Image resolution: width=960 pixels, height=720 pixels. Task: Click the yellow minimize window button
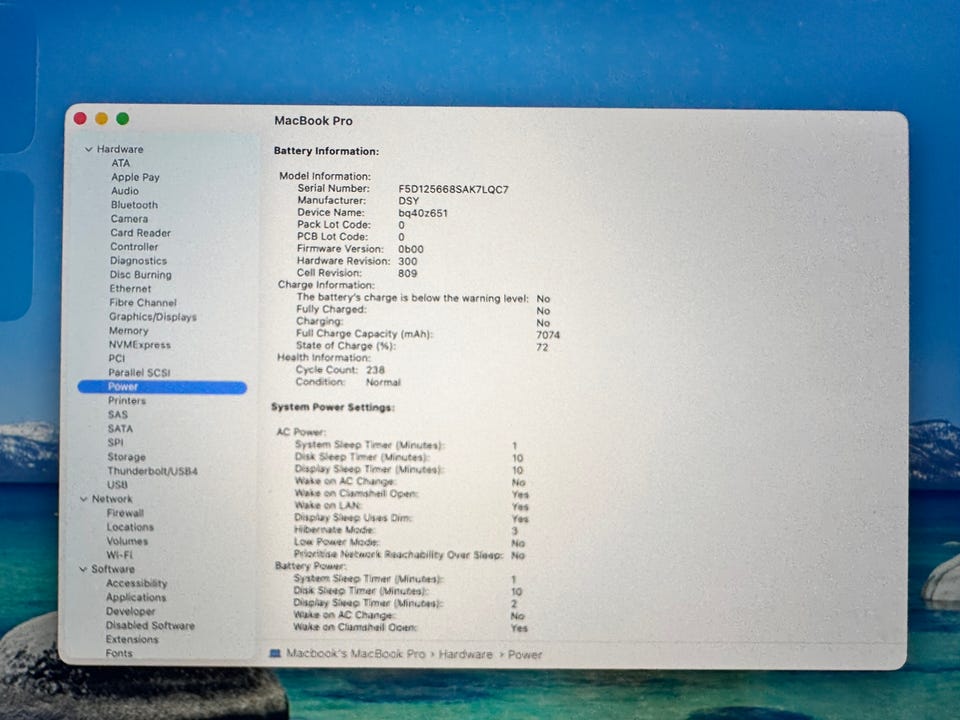(102, 118)
